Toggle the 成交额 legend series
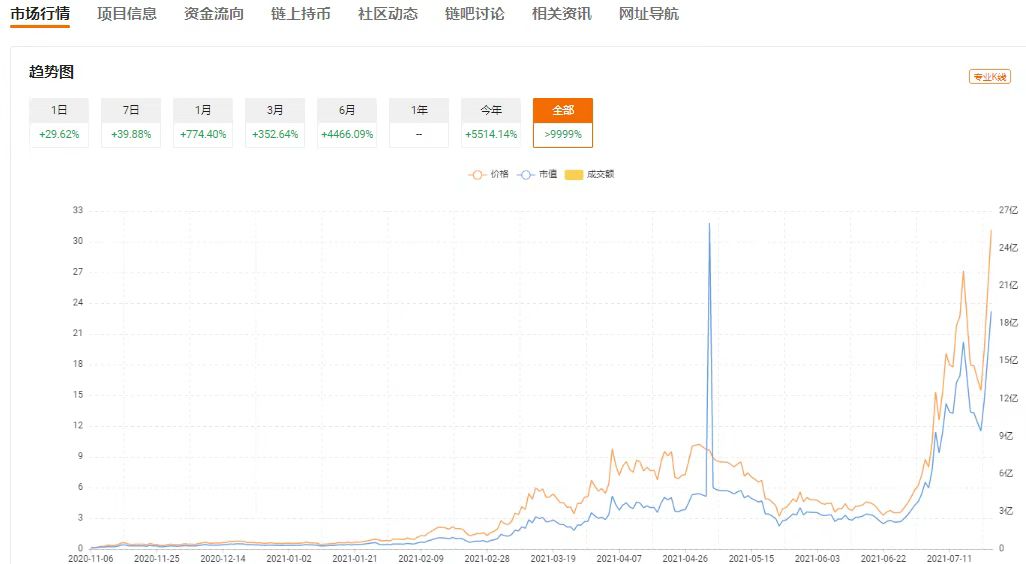The image size is (1026, 564). click(589, 174)
